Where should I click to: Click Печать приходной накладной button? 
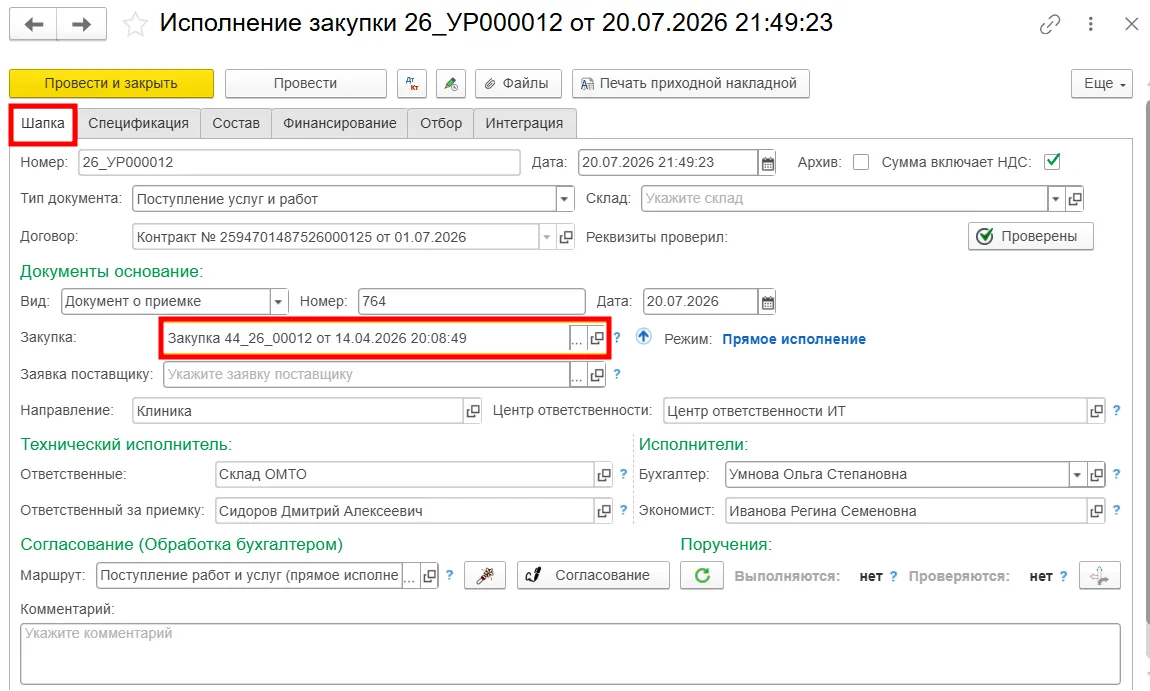[691, 84]
